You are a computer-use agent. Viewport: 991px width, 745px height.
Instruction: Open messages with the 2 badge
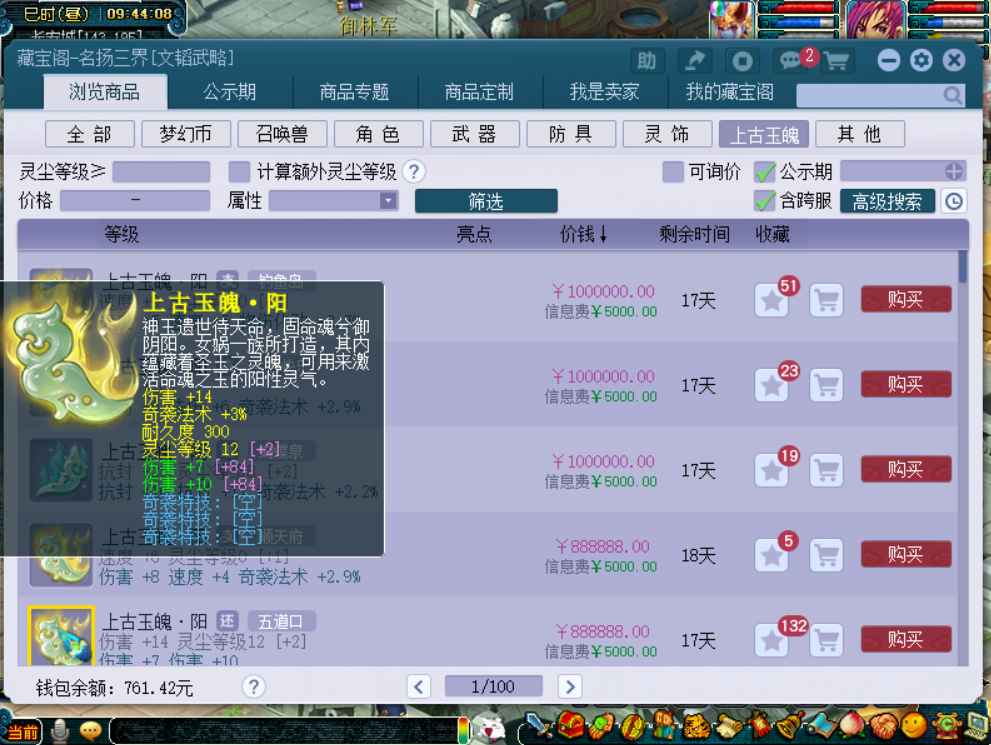(x=791, y=60)
